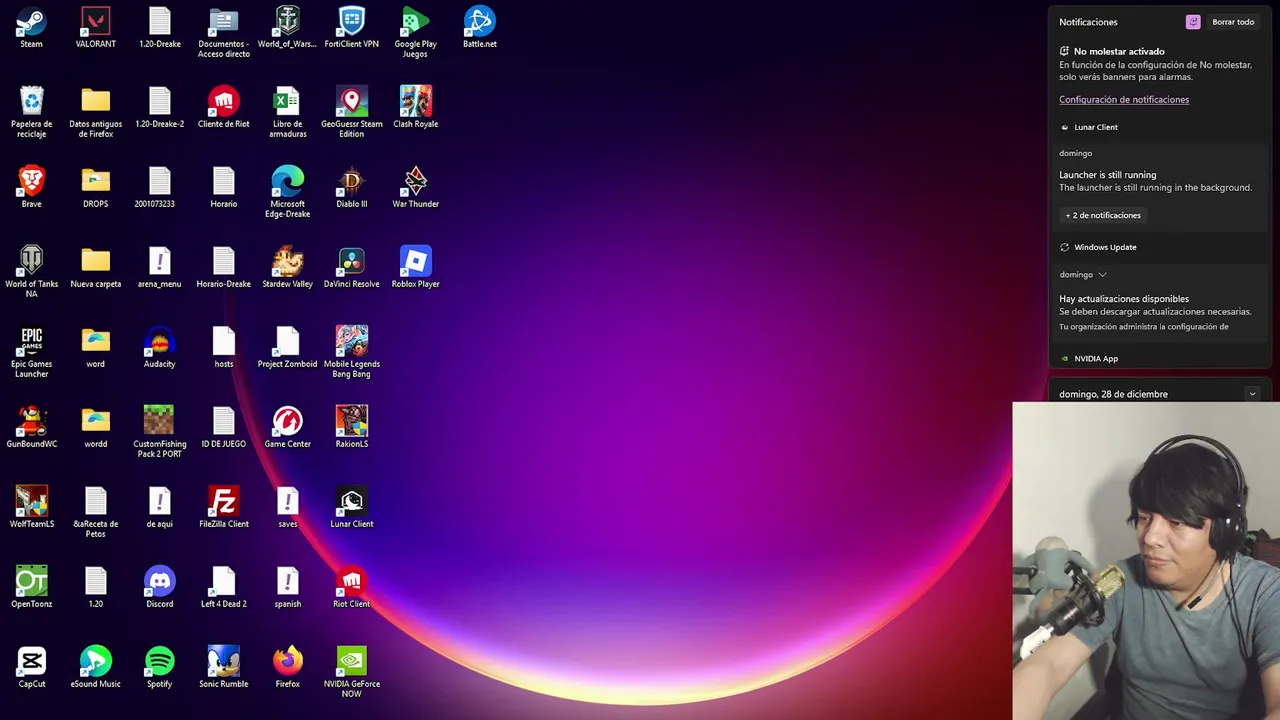
Task: Select the CustomFishing Pack 2 PORT icon
Action: 159,432
